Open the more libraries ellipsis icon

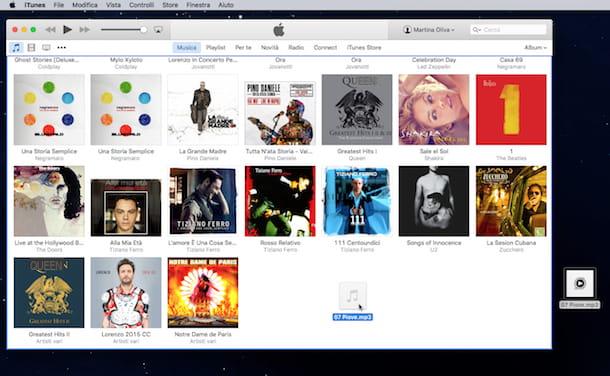61,47
